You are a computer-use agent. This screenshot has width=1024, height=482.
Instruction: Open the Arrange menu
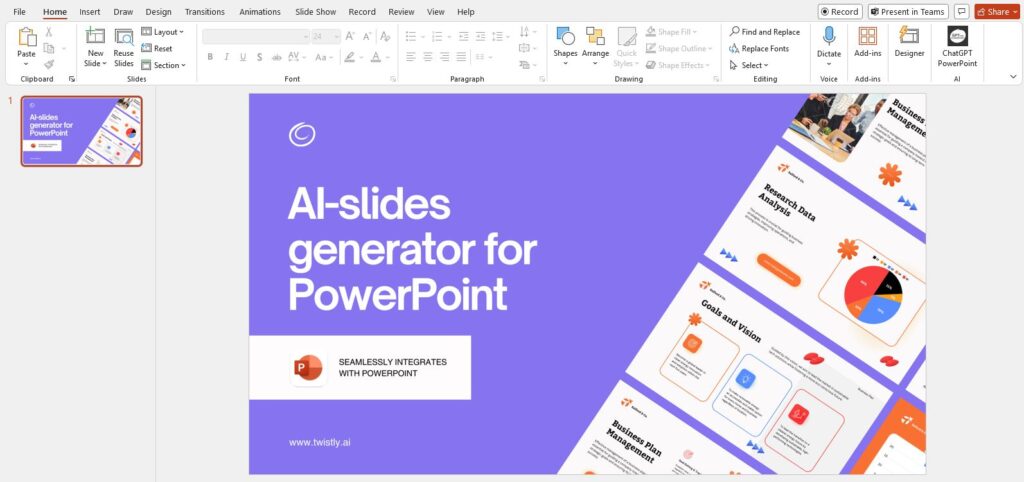[595, 46]
